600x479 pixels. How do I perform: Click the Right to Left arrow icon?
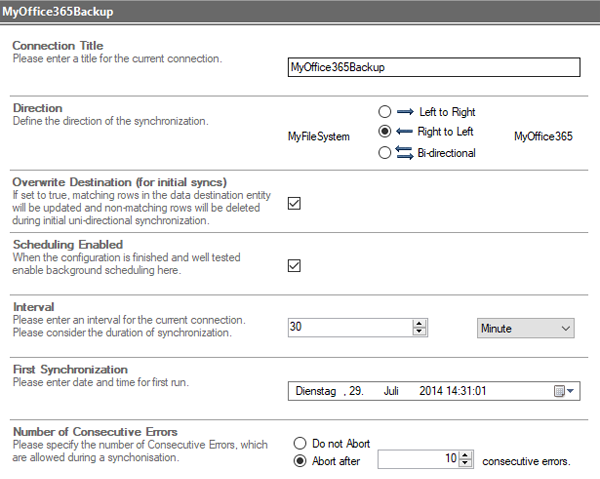pyautogui.click(x=405, y=132)
